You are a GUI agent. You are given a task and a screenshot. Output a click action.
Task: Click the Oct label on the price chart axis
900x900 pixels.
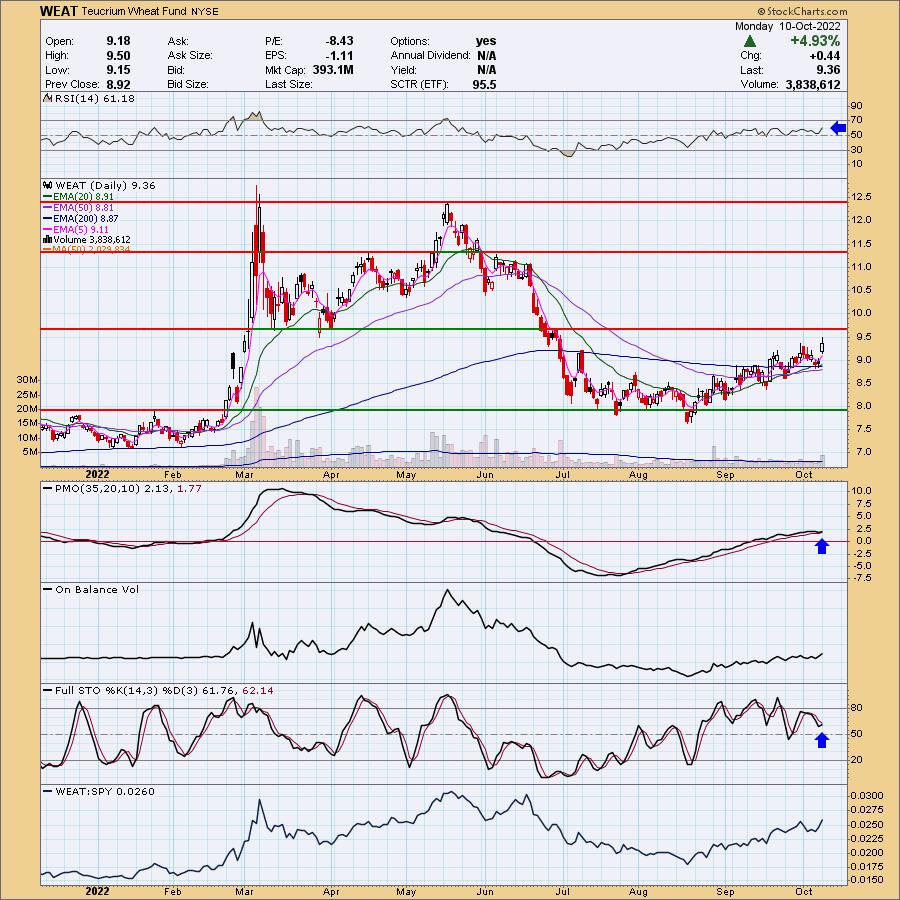[804, 475]
